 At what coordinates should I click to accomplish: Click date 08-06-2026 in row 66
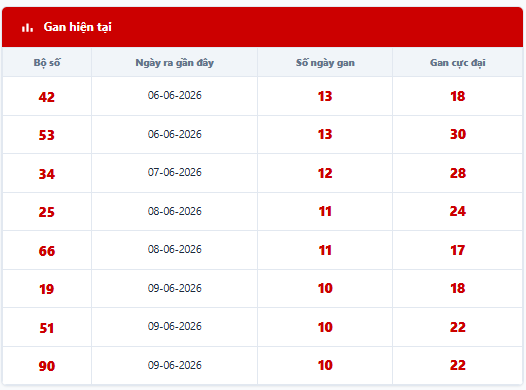click(x=174, y=249)
